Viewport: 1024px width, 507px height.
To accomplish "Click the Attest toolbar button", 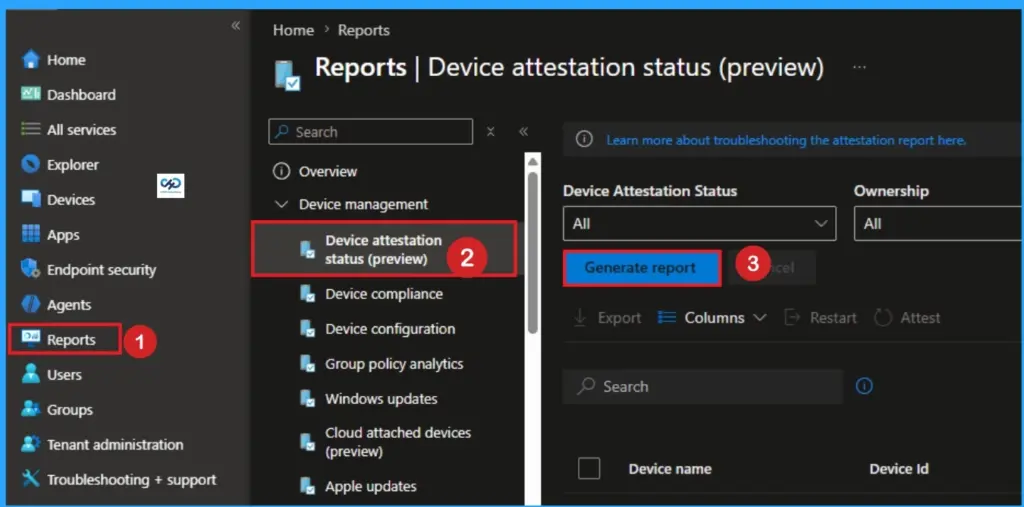I will tap(907, 318).
